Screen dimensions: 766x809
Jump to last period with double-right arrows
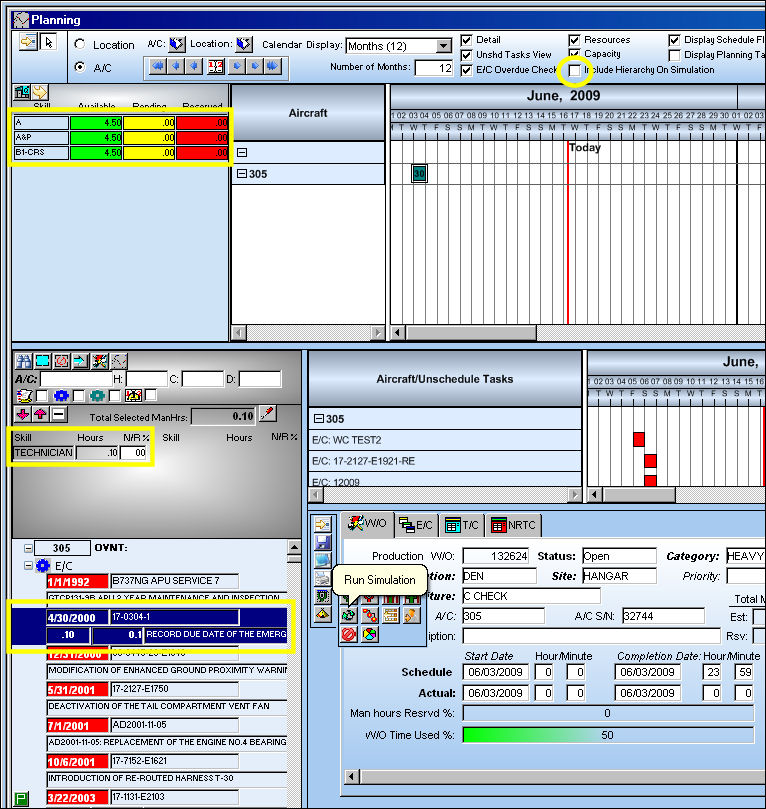coord(273,67)
